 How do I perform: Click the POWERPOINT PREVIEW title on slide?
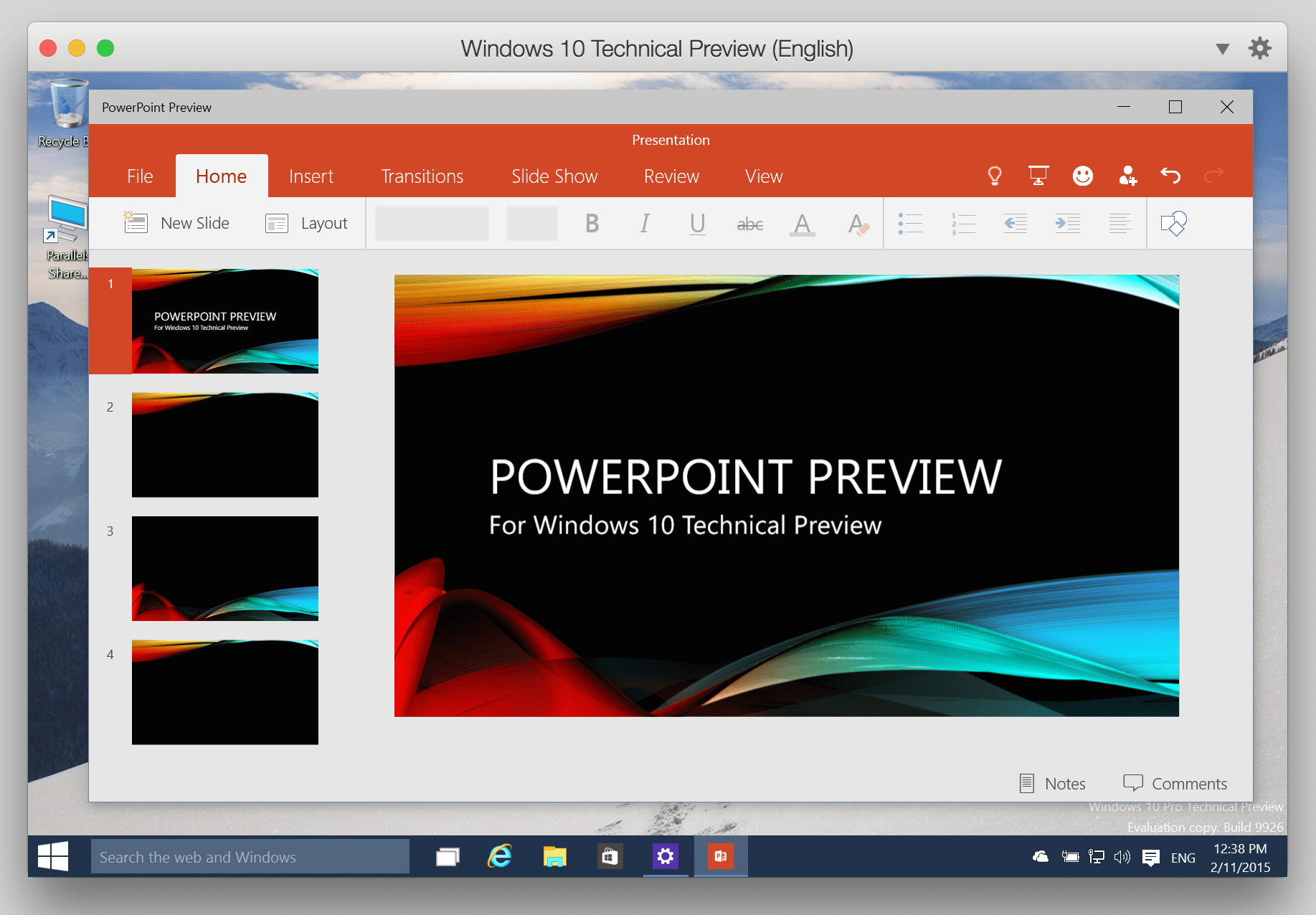click(746, 477)
